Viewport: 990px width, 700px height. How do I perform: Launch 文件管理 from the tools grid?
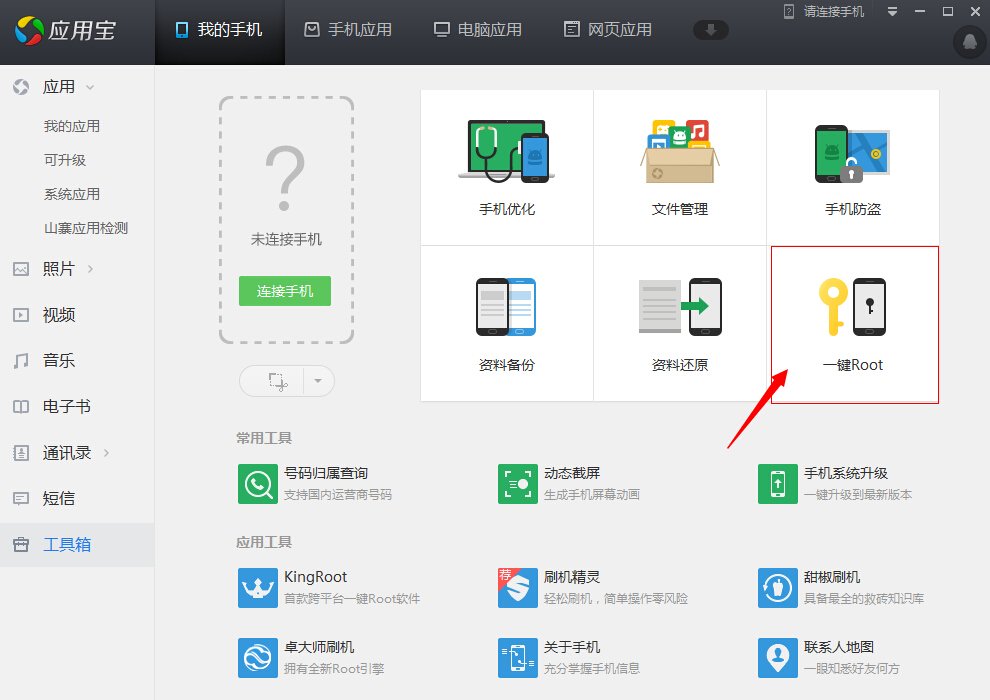[x=680, y=165]
